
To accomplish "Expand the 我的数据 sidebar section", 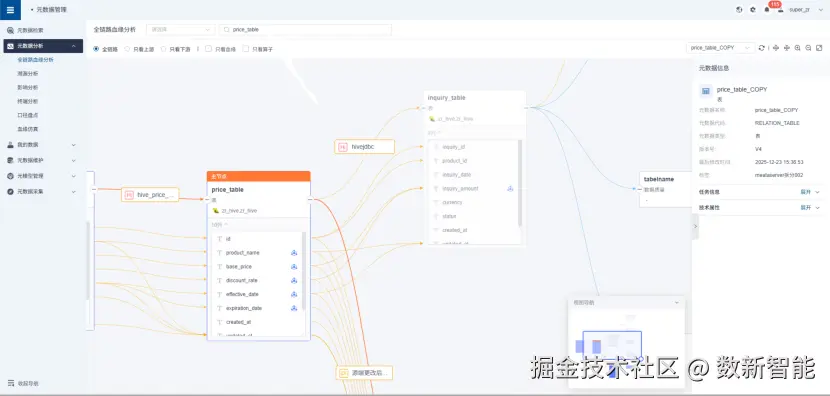I will point(74,145).
